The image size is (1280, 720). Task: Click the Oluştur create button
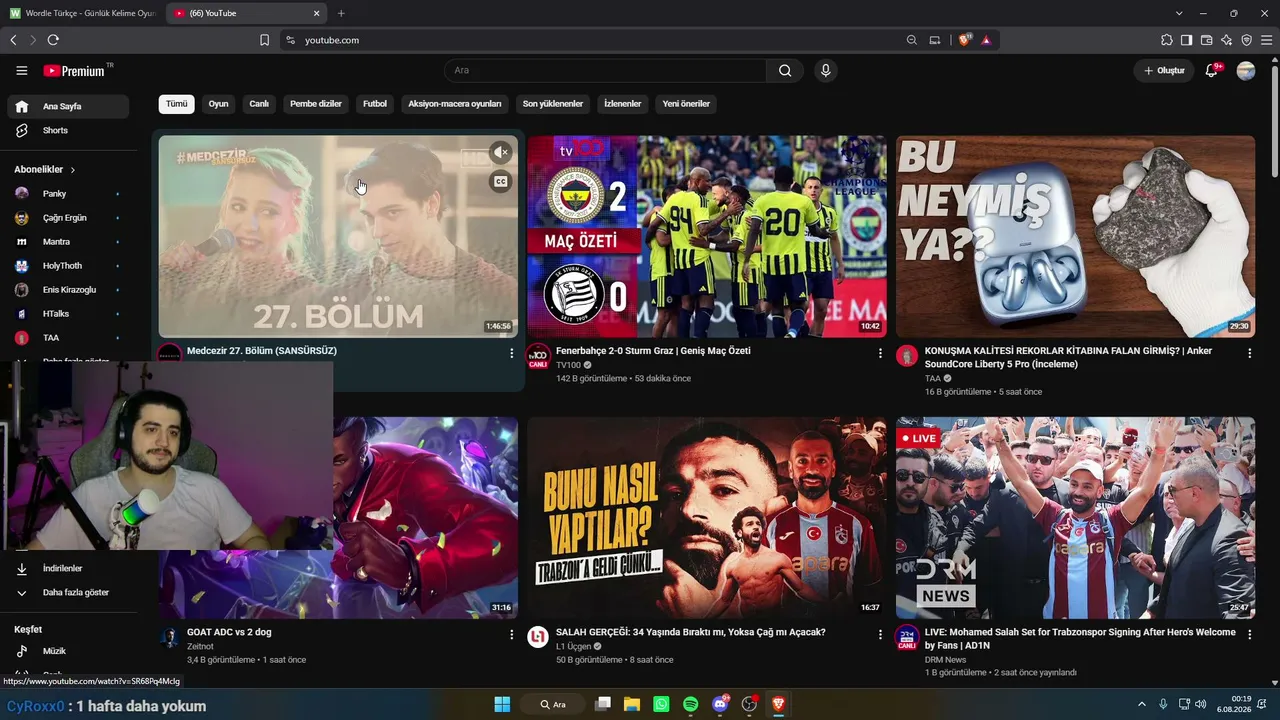point(1164,71)
